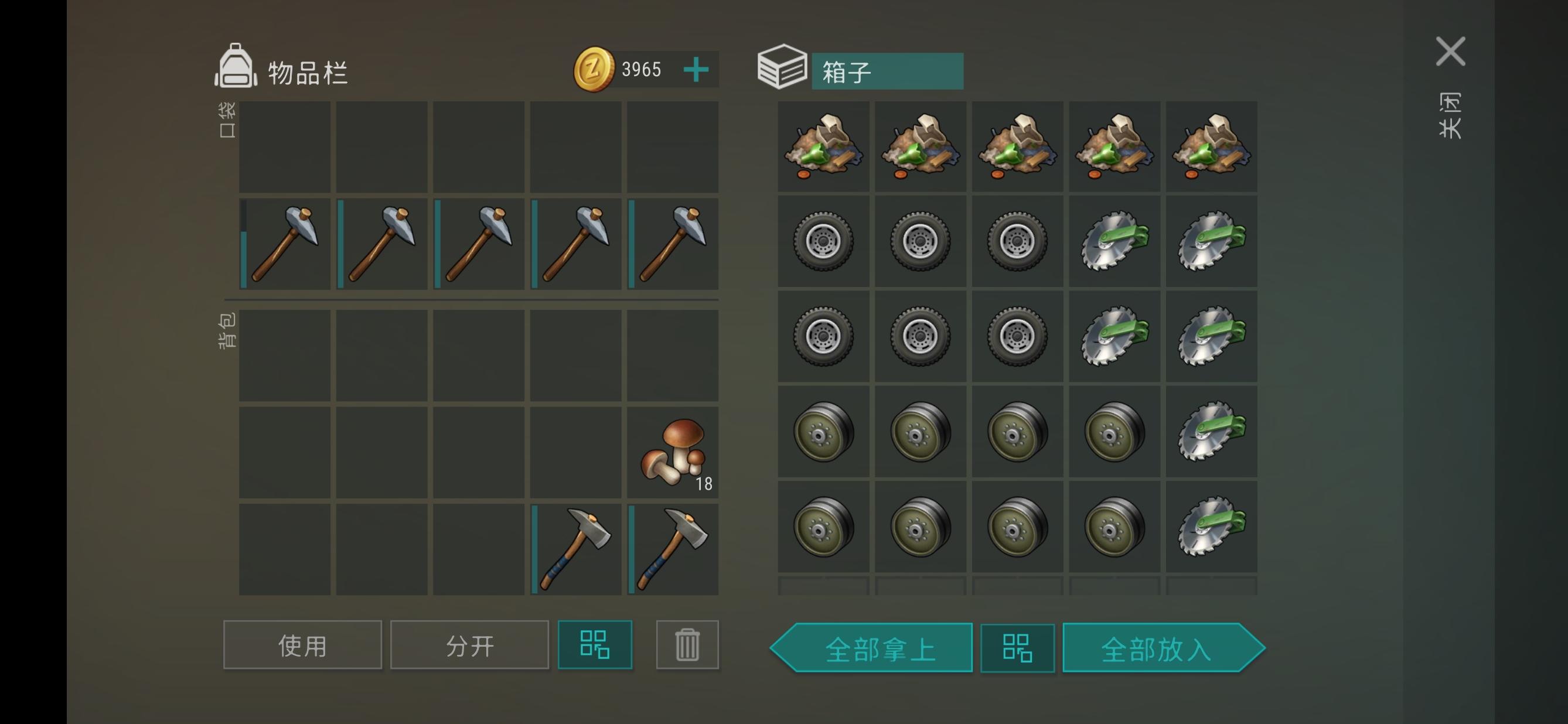Edit the 箱子 chest name field
1568x724 pixels.
(888, 72)
